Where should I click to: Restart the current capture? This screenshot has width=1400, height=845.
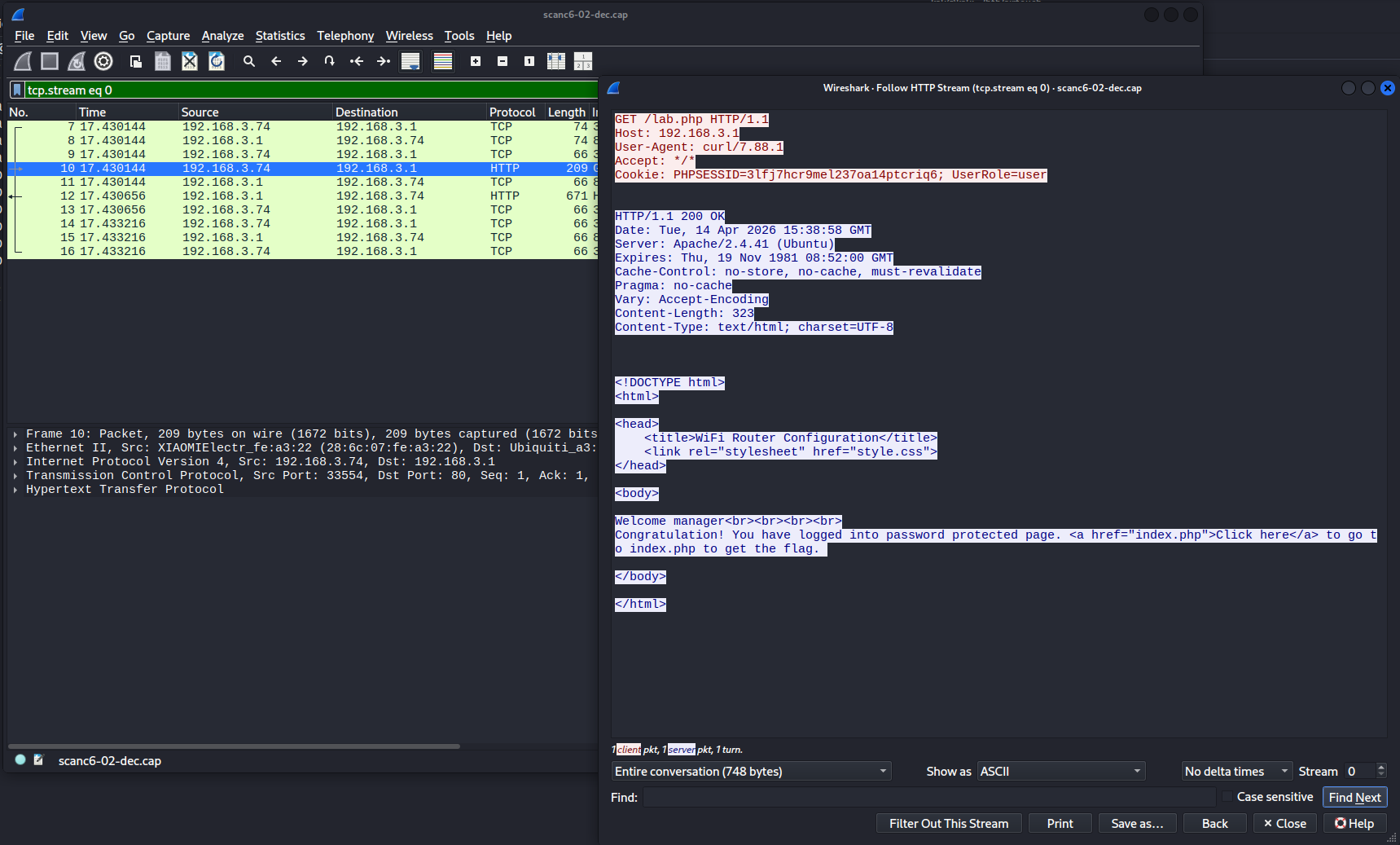pyautogui.click(x=77, y=61)
